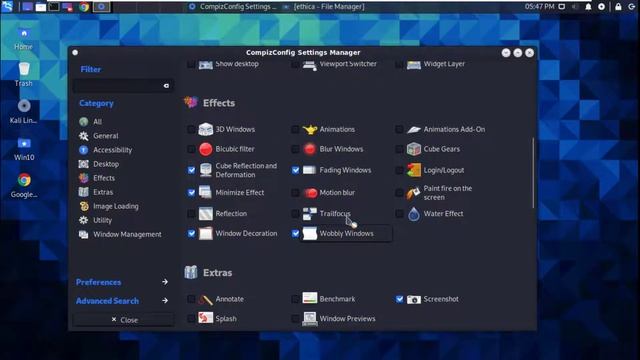The height and width of the screenshot is (360, 640).
Task: Enable the Water Effect checkbox
Action: [399, 213]
